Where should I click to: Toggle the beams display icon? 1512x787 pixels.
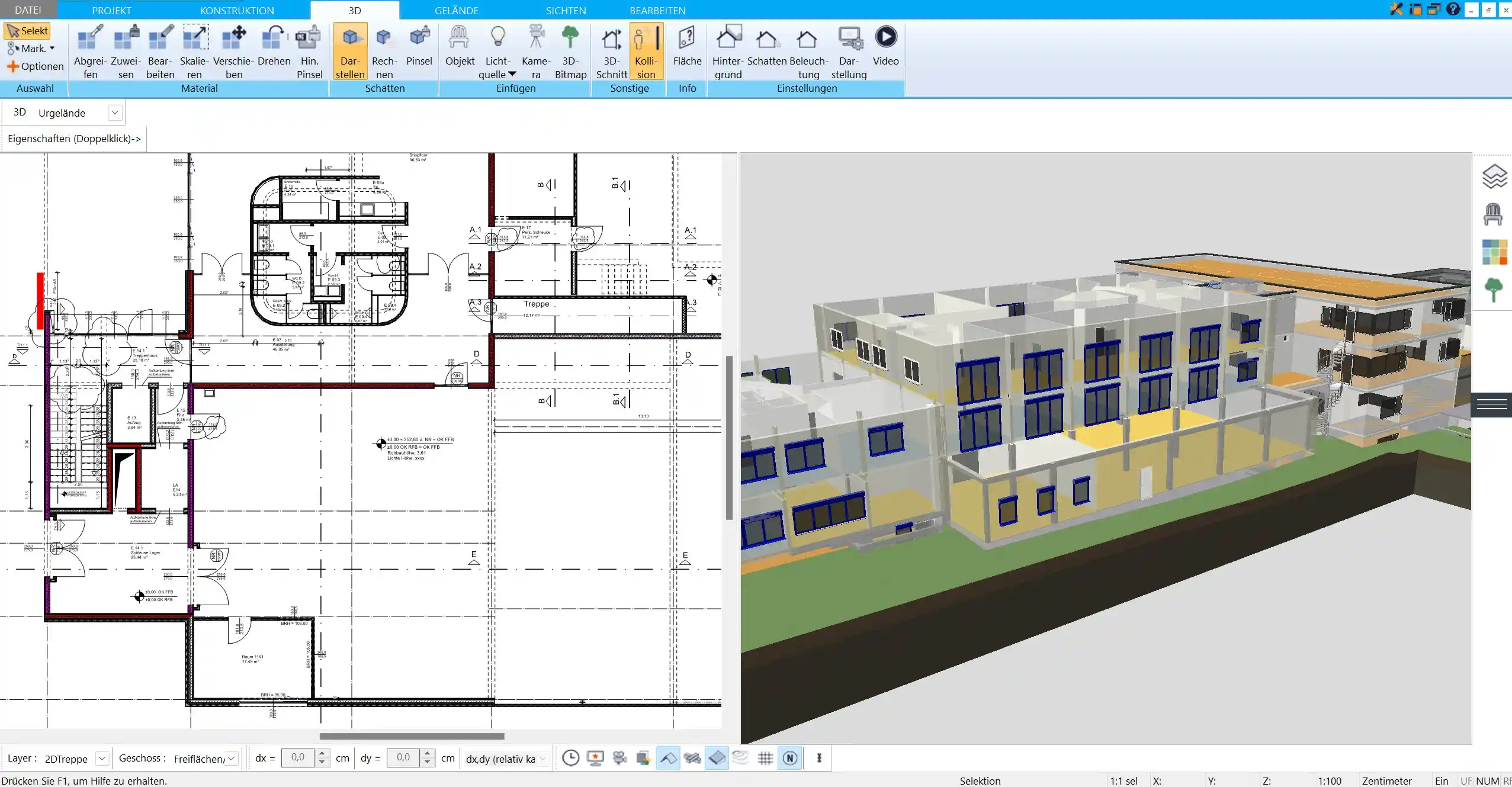click(692, 758)
